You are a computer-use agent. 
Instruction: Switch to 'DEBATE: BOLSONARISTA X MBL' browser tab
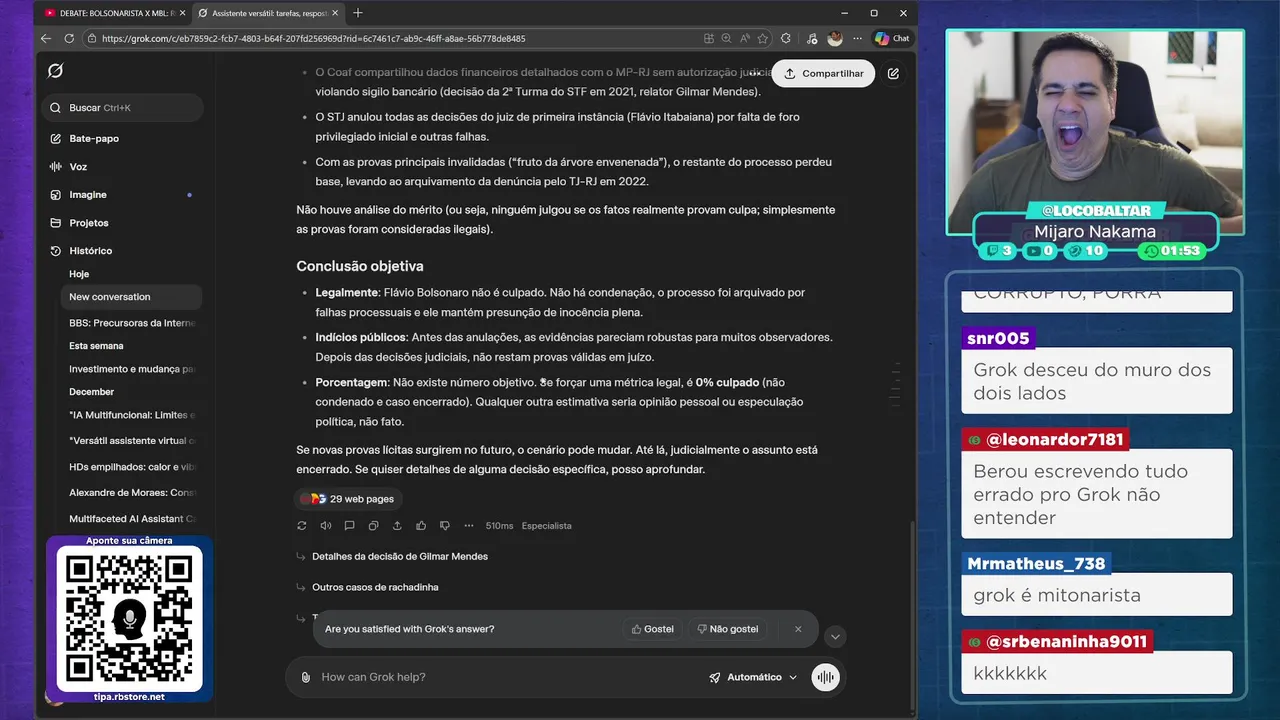tap(116, 13)
